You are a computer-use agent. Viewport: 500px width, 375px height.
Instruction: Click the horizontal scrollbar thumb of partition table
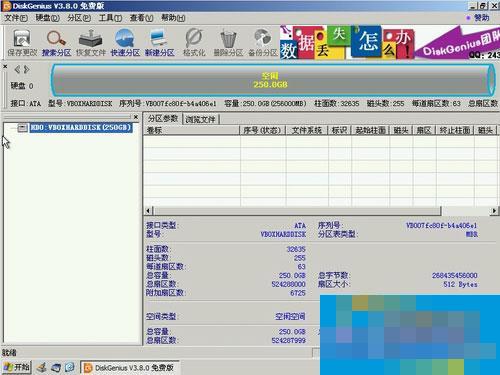[297, 211]
